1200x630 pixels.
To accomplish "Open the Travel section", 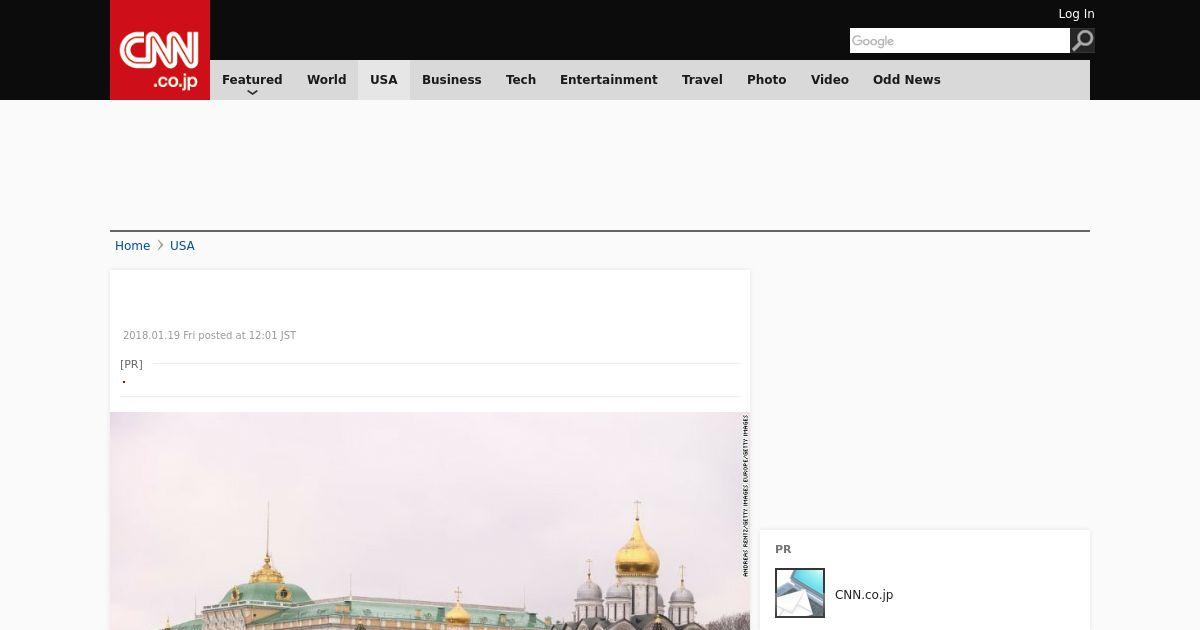I will point(702,80).
